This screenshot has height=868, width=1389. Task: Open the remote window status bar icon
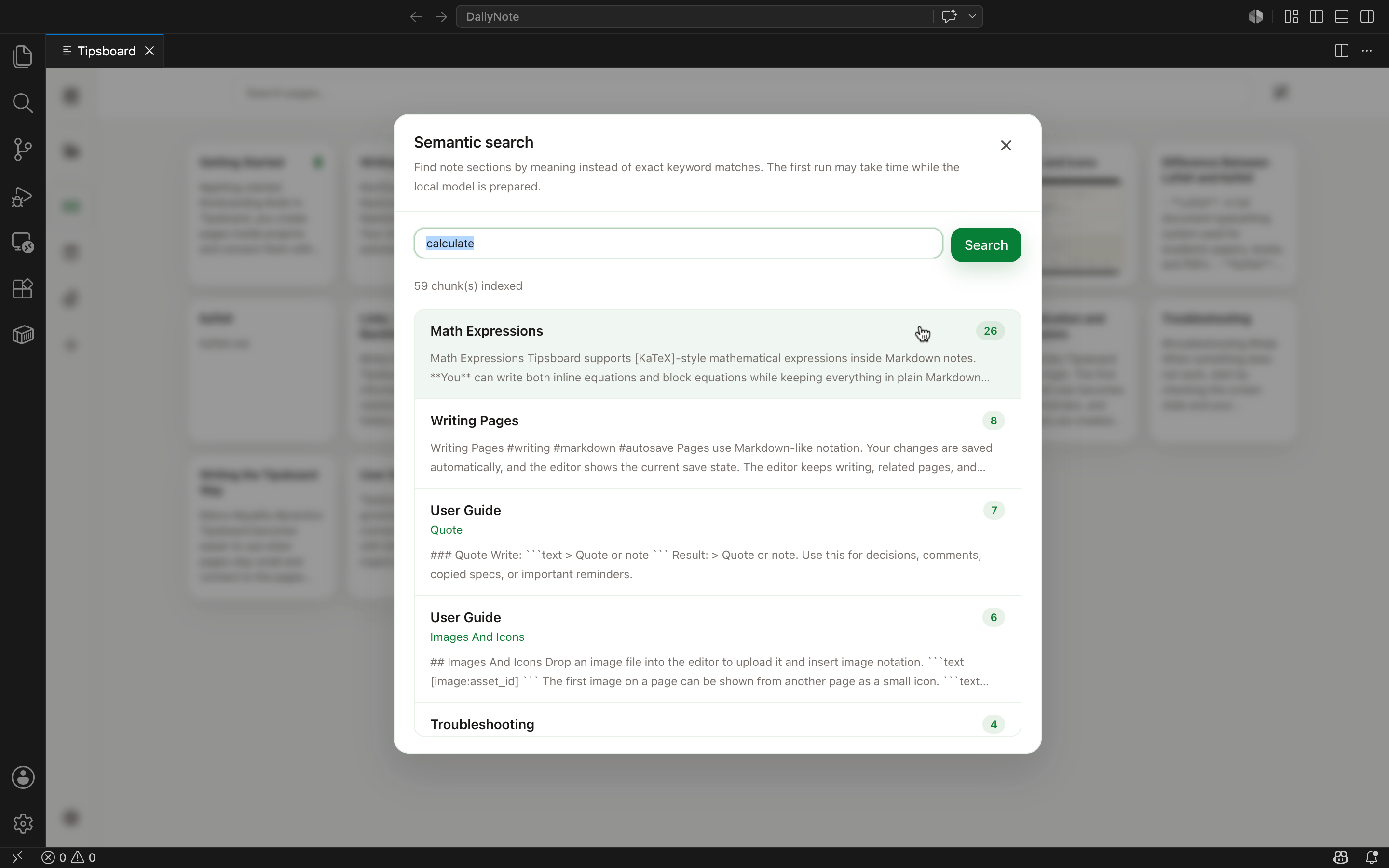[x=17, y=857]
